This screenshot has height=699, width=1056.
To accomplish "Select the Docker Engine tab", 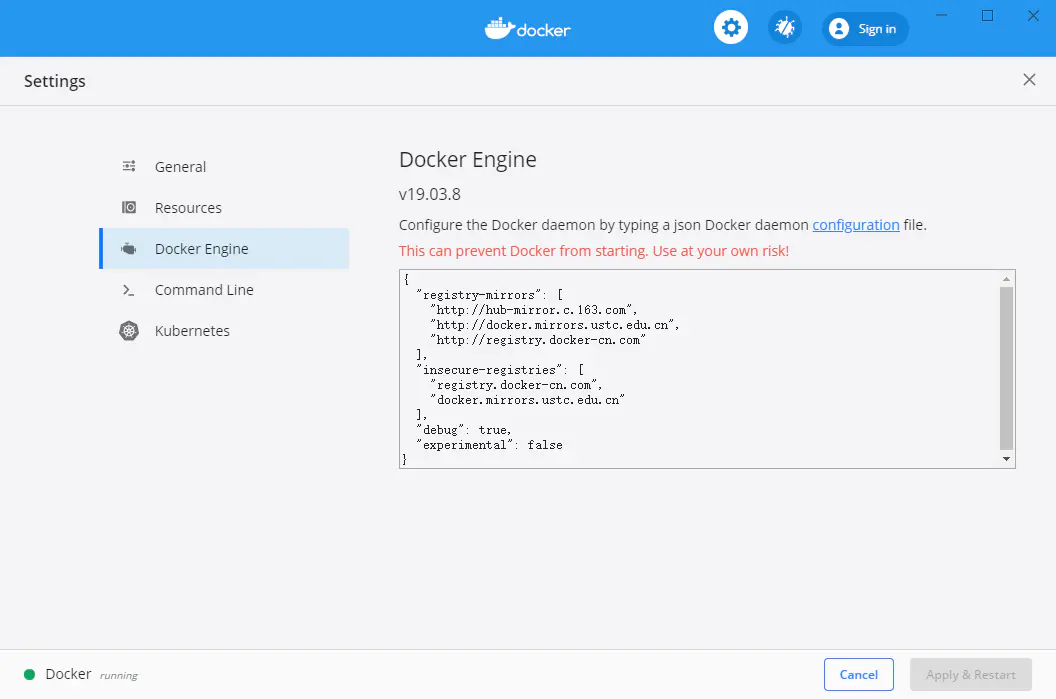I will coord(224,248).
